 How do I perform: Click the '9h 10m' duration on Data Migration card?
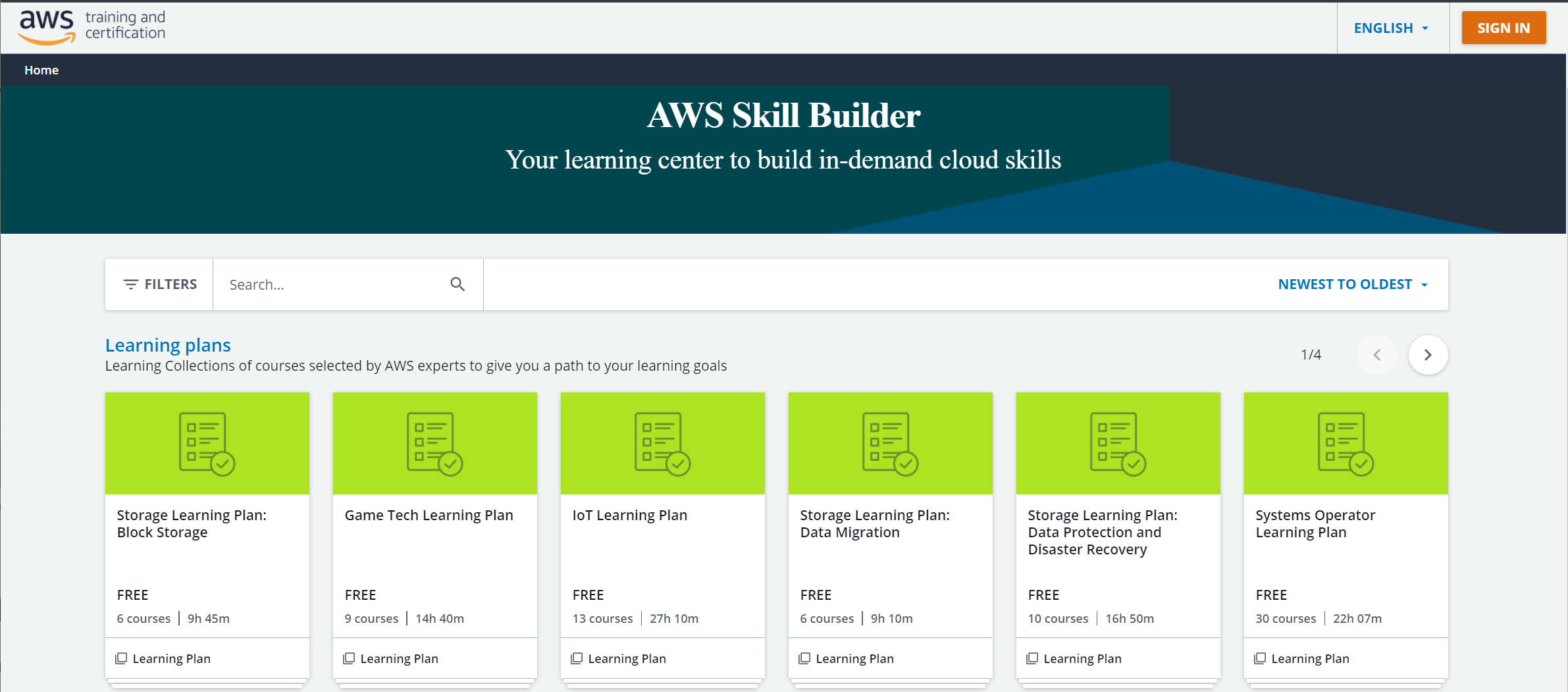tap(891, 618)
